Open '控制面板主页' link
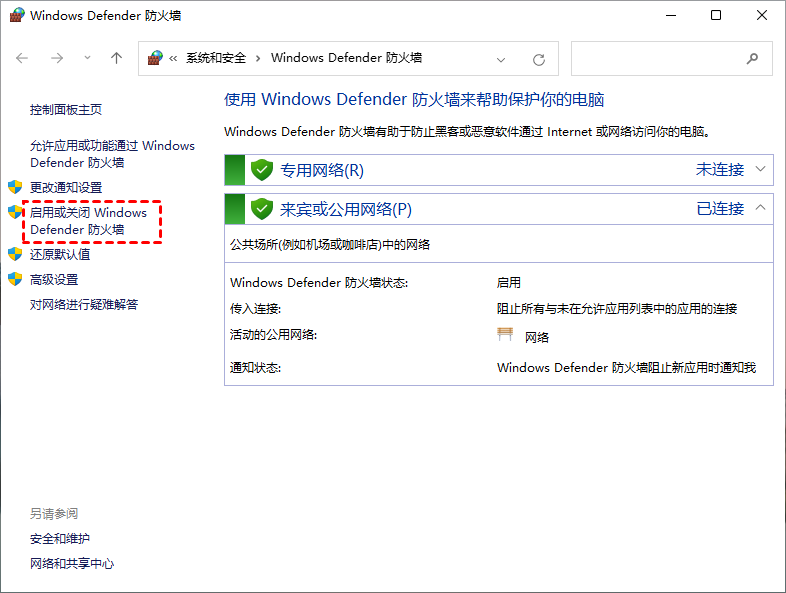Image resolution: width=786 pixels, height=593 pixels. 66,110
